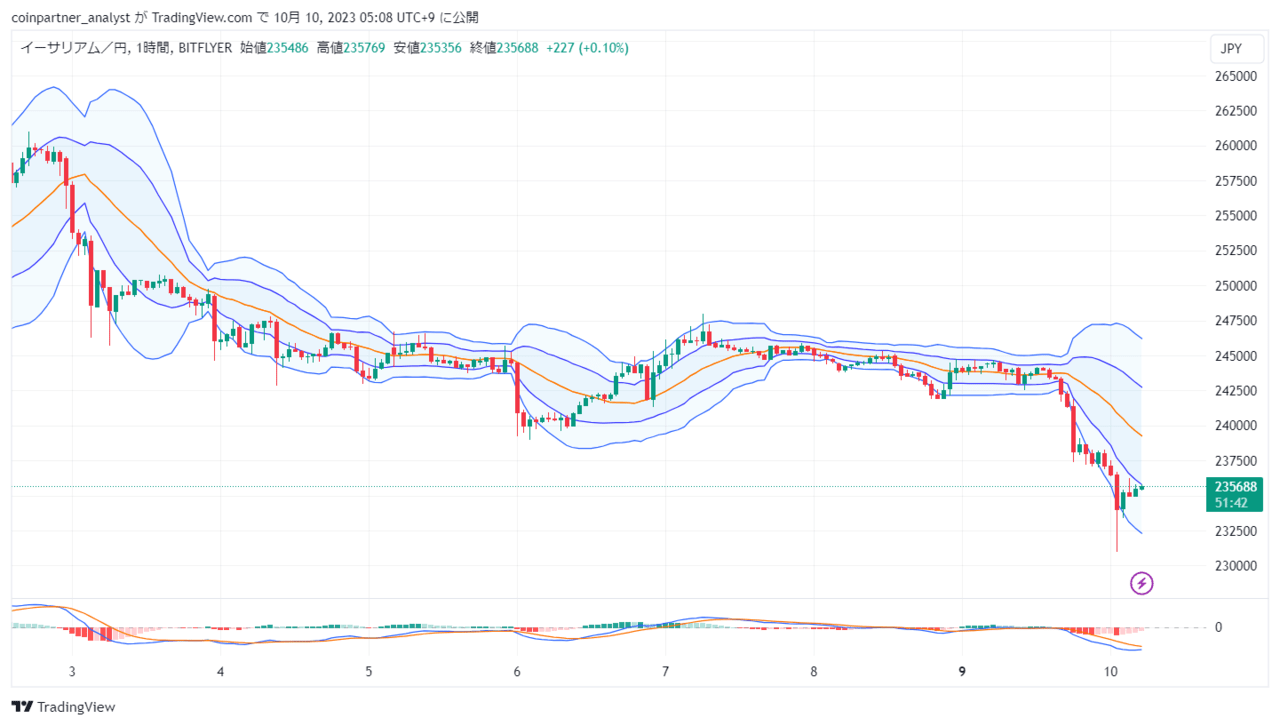Select date marker 6 on time axis

click(517, 672)
